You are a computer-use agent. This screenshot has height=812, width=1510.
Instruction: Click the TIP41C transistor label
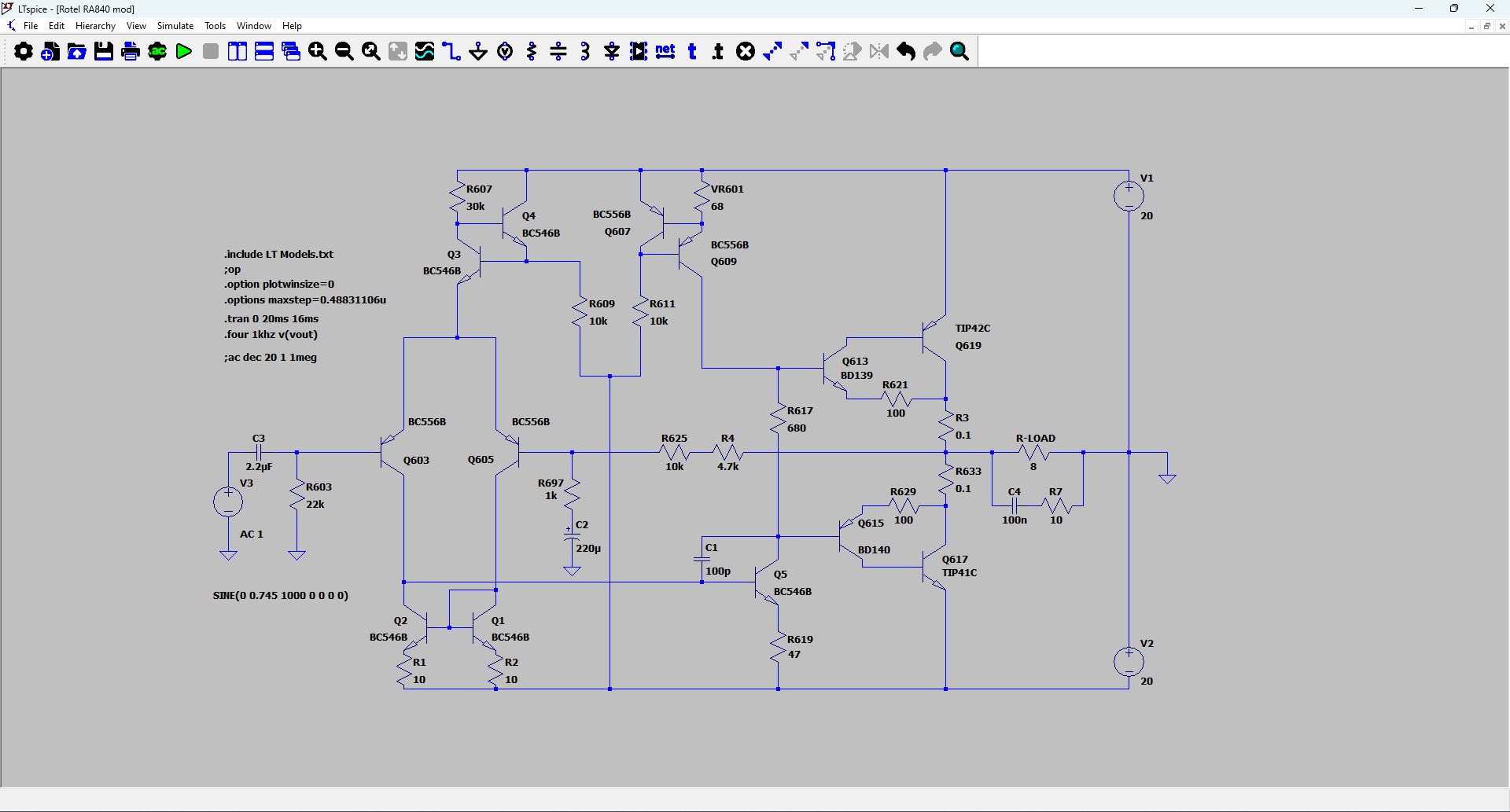click(x=959, y=572)
